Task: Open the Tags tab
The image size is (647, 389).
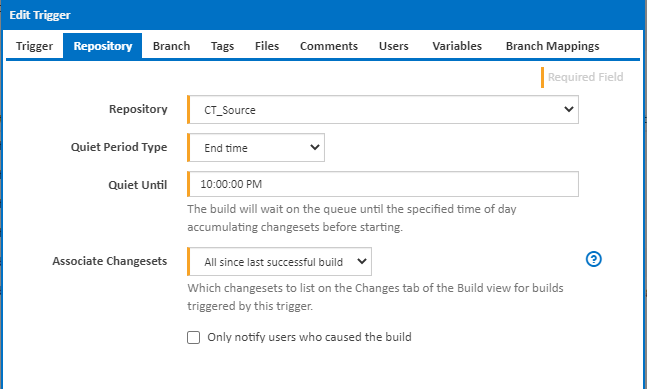Action: (x=222, y=46)
